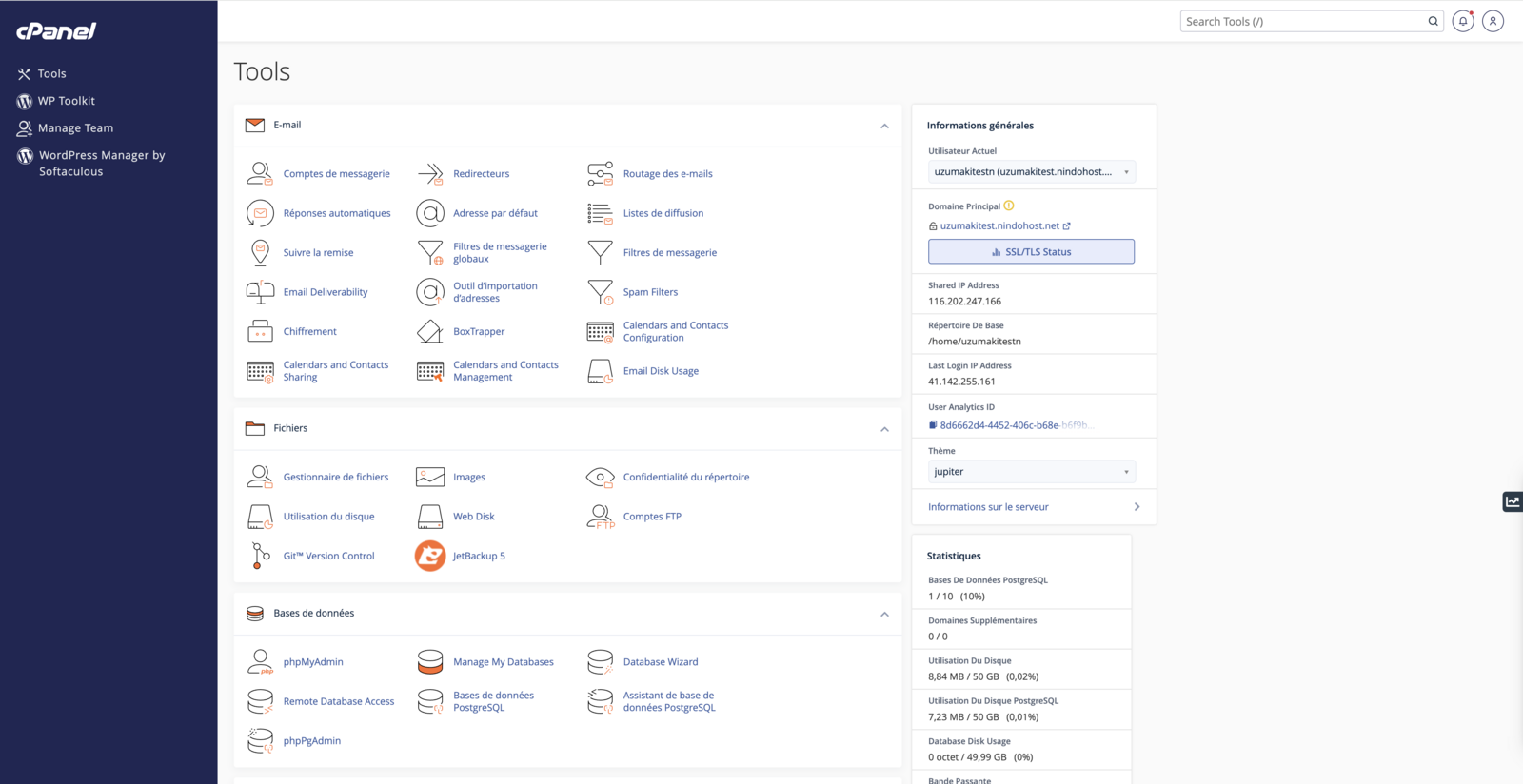Image resolution: width=1523 pixels, height=784 pixels.
Task: Click the user account icon
Action: (1493, 21)
